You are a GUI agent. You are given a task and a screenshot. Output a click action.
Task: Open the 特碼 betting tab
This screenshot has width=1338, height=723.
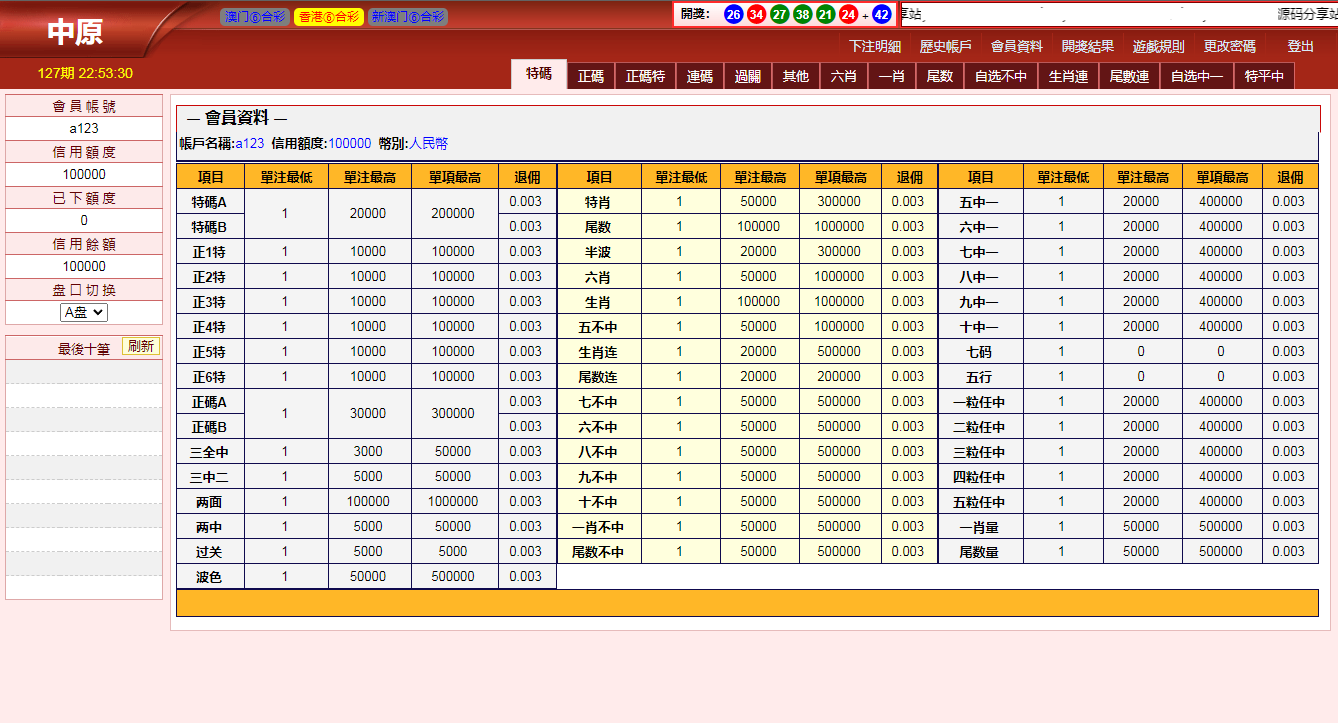tap(538, 74)
